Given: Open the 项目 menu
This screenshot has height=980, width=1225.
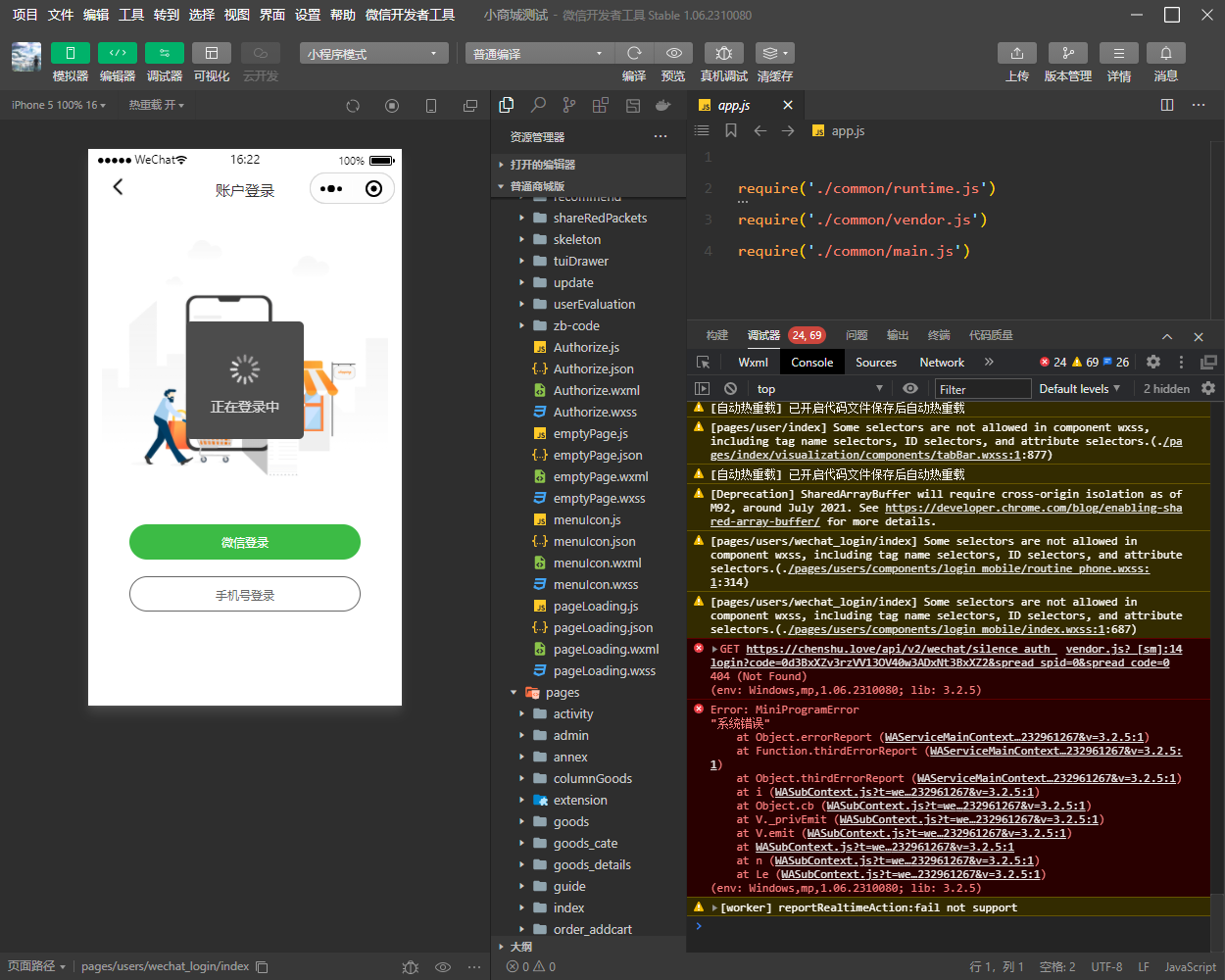Looking at the screenshot, I should (24, 15).
